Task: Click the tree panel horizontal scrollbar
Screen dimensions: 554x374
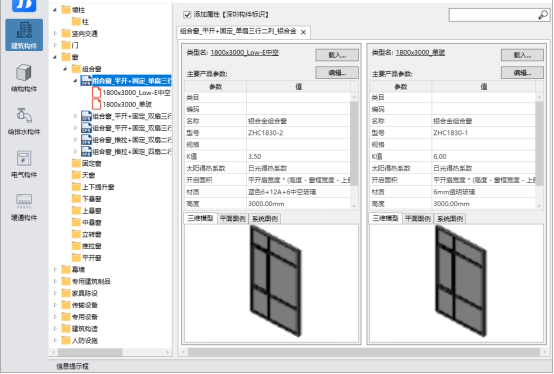Action: 90,352
